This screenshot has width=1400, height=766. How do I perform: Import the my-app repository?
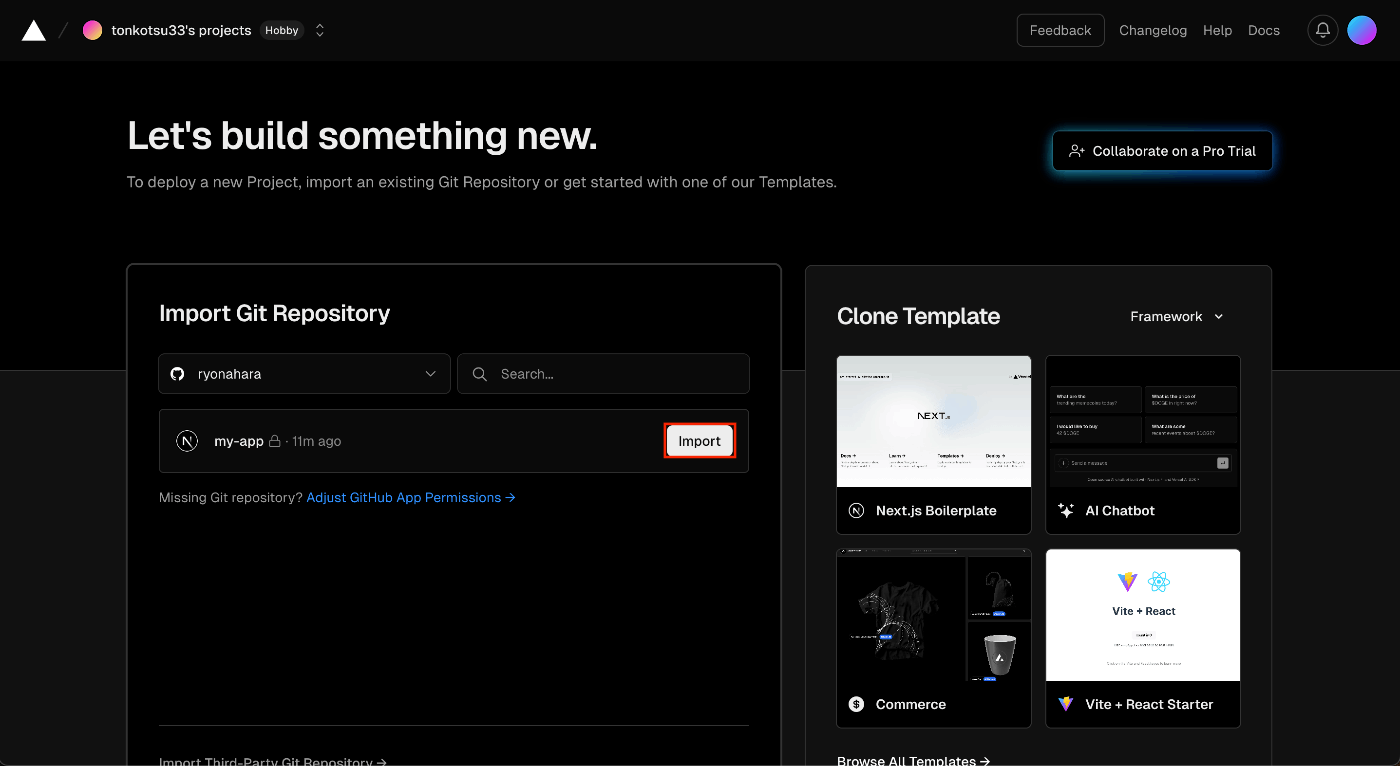pos(700,441)
